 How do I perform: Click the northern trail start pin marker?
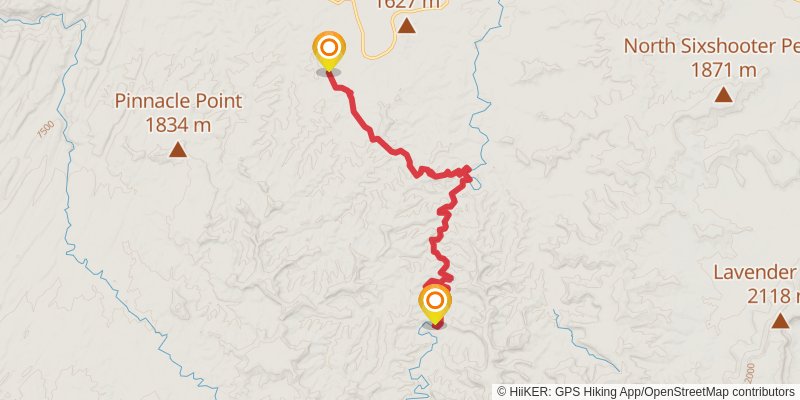coord(329,51)
